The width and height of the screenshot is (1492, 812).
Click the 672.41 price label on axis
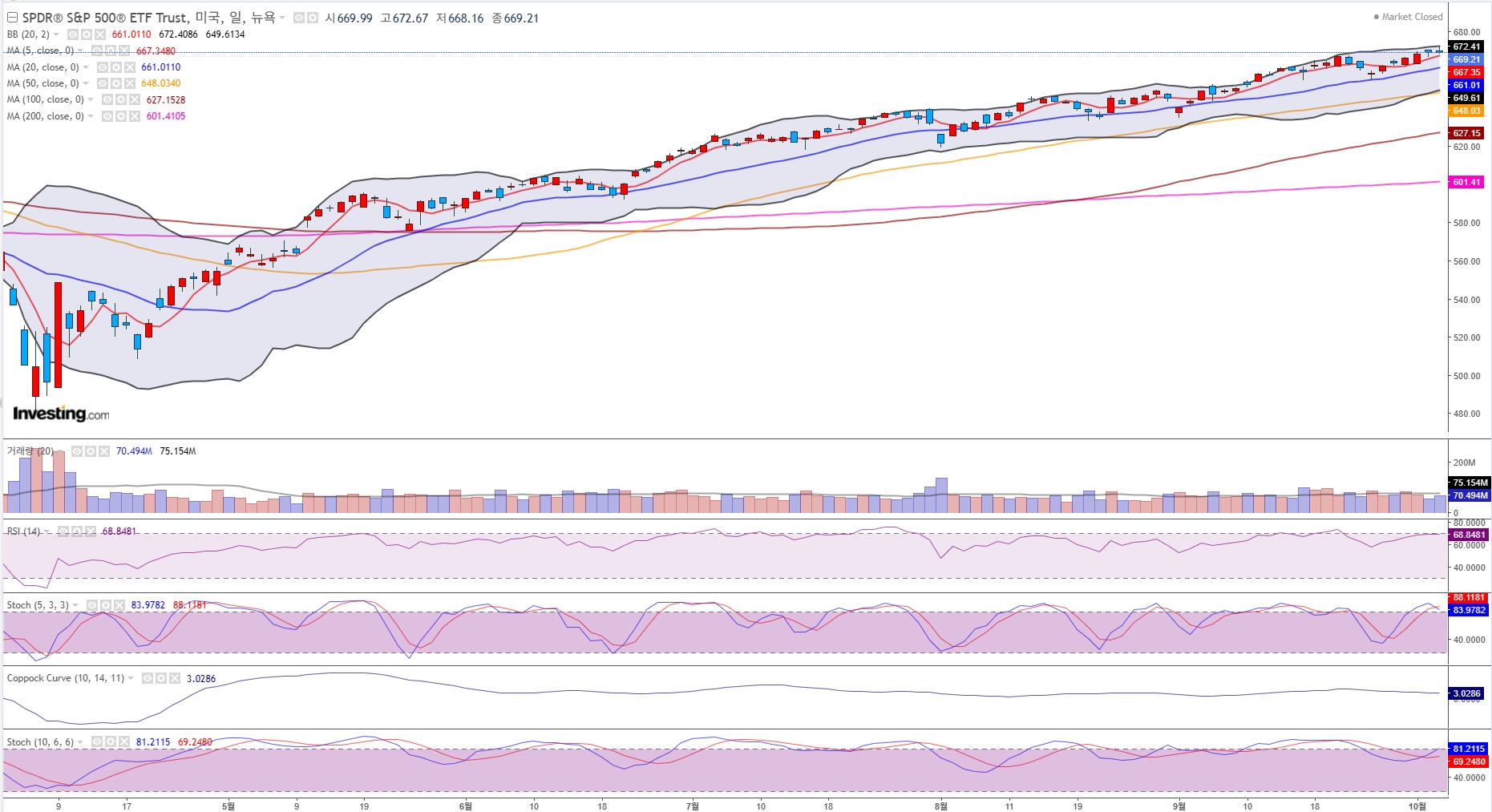[x=1467, y=46]
